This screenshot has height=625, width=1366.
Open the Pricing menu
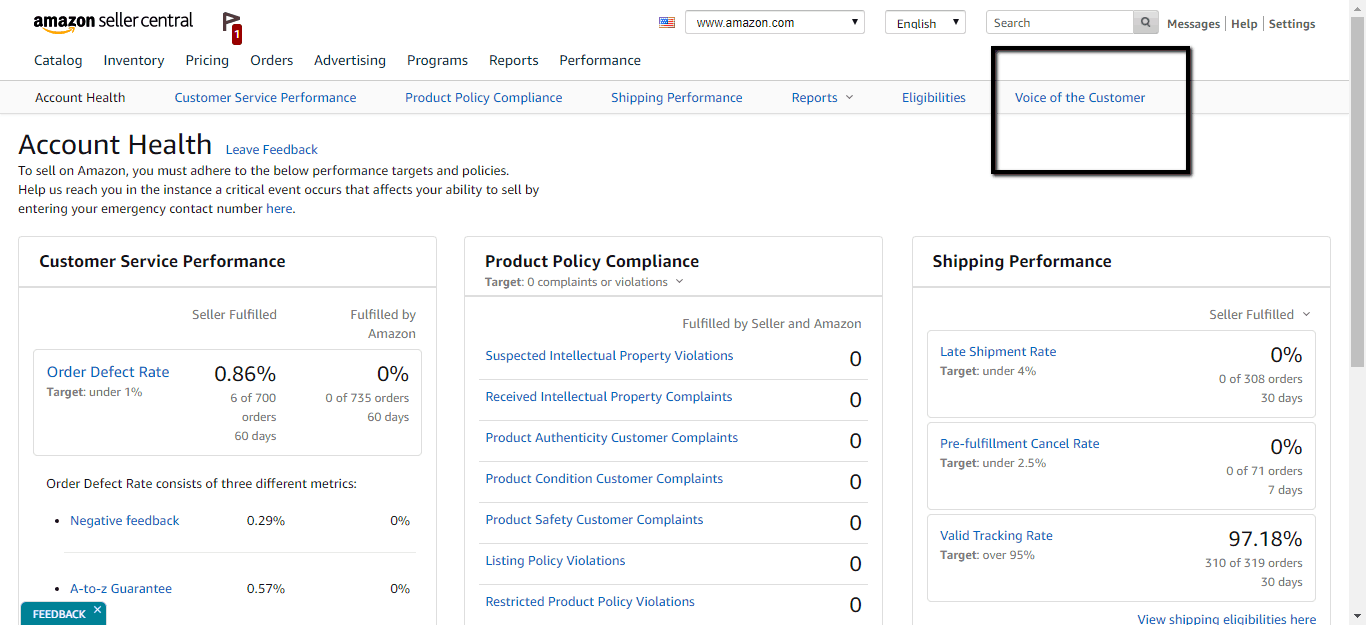[x=207, y=60]
